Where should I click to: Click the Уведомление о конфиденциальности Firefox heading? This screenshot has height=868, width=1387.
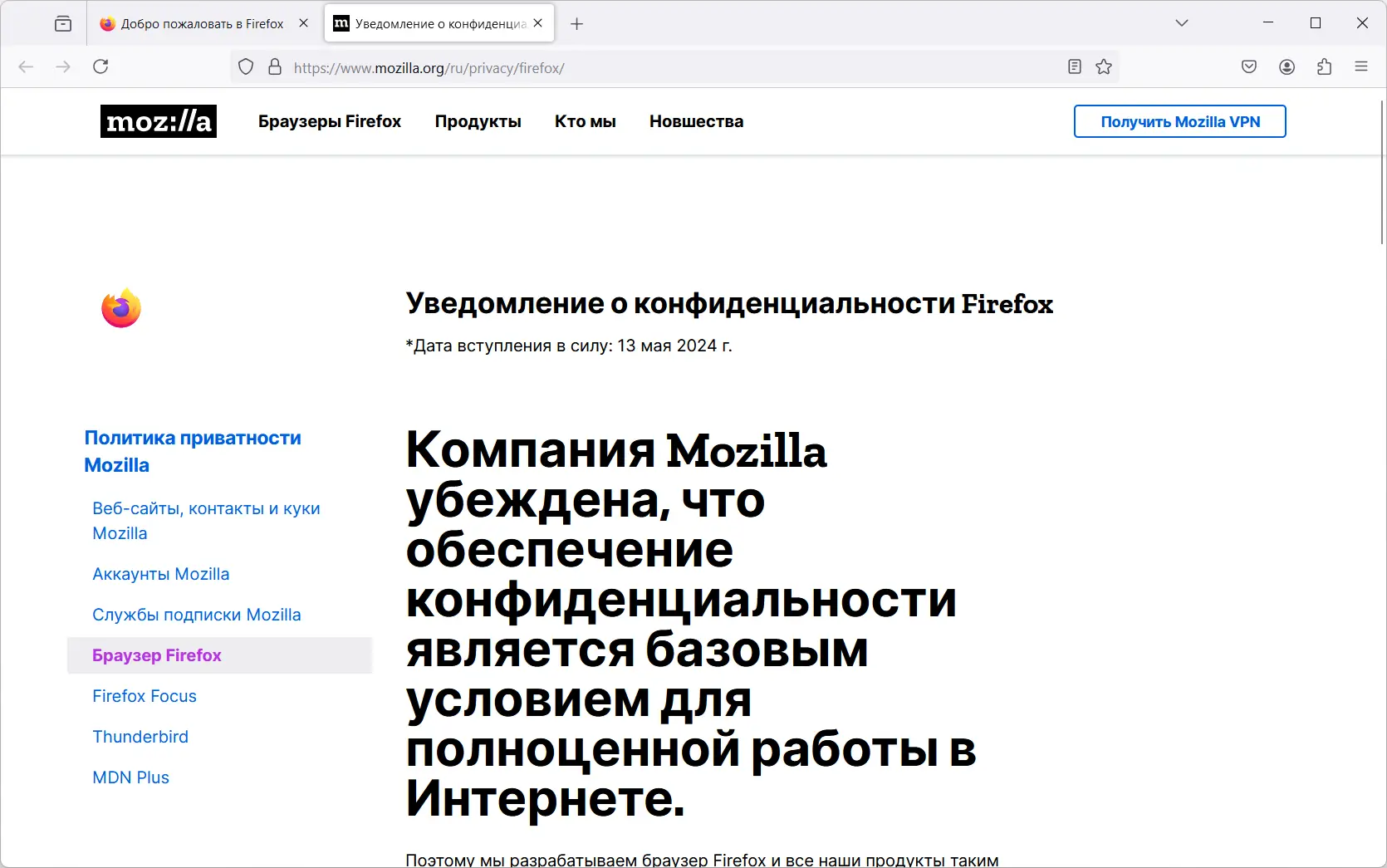(729, 303)
